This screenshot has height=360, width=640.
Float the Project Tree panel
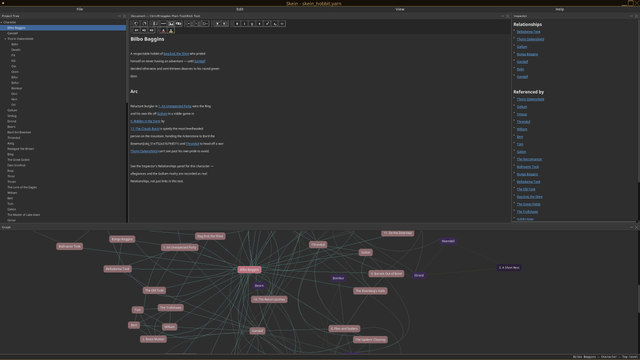[120, 16]
